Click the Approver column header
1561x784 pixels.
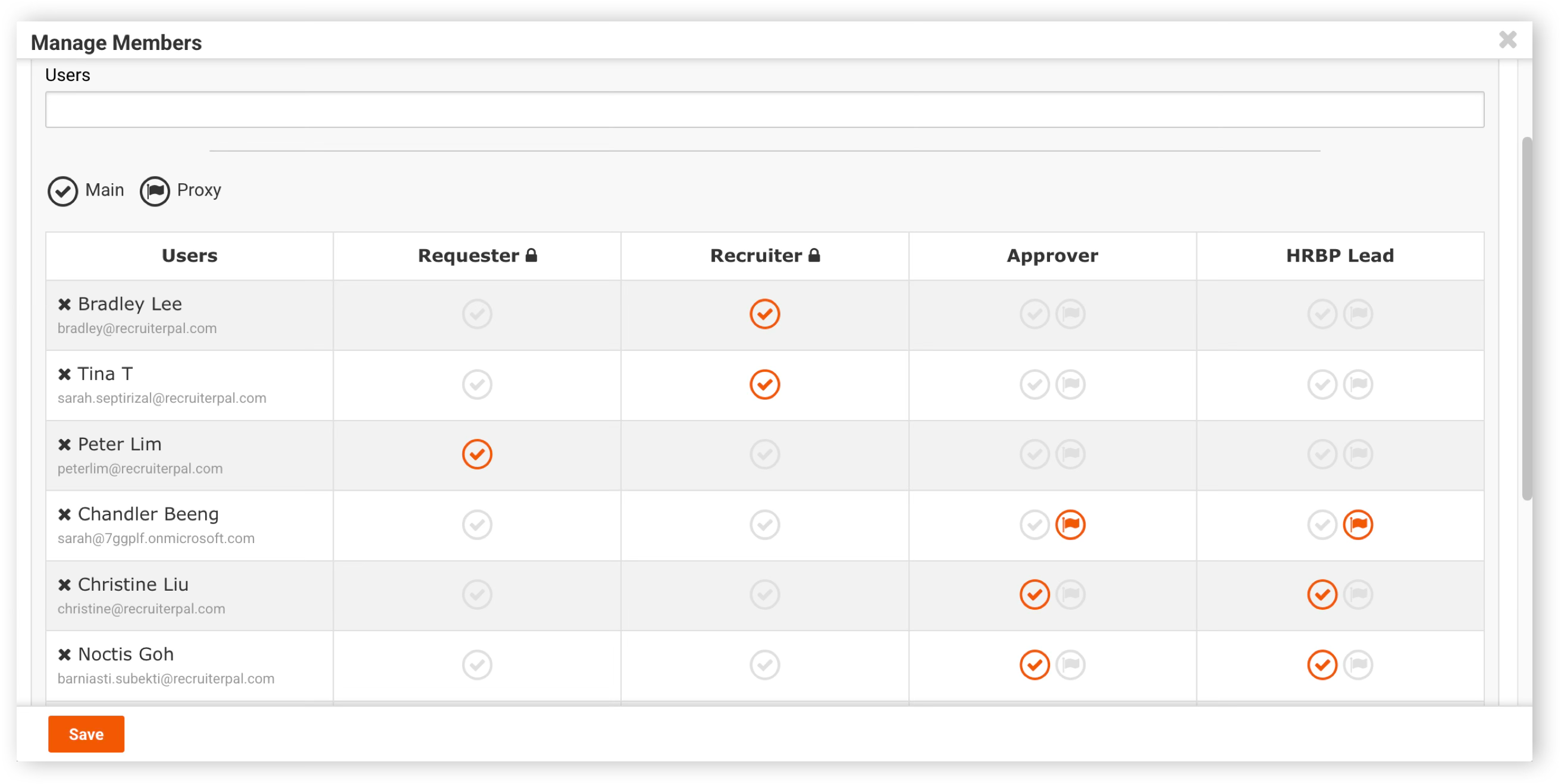[x=1052, y=256]
